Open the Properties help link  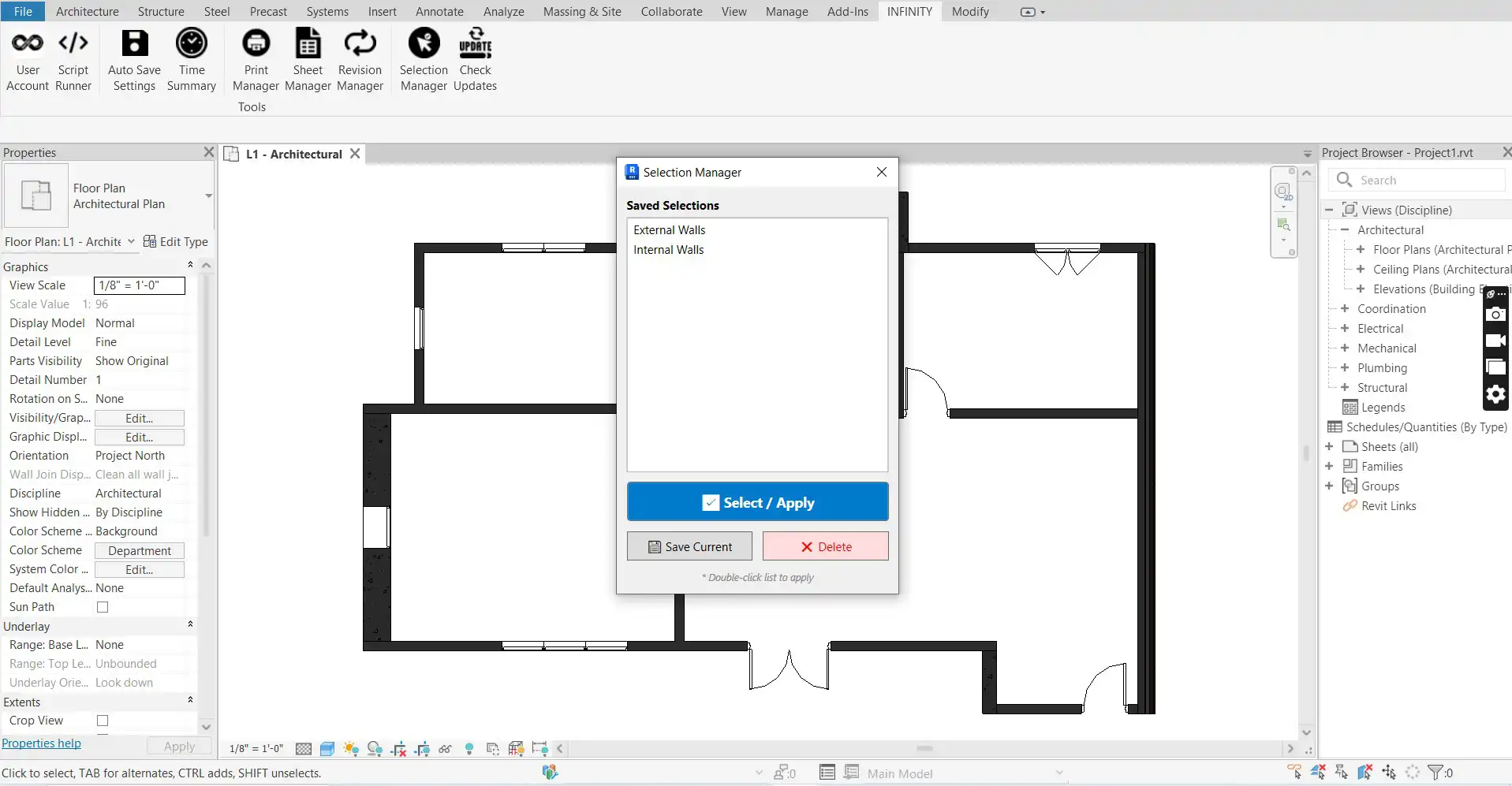click(x=42, y=743)
